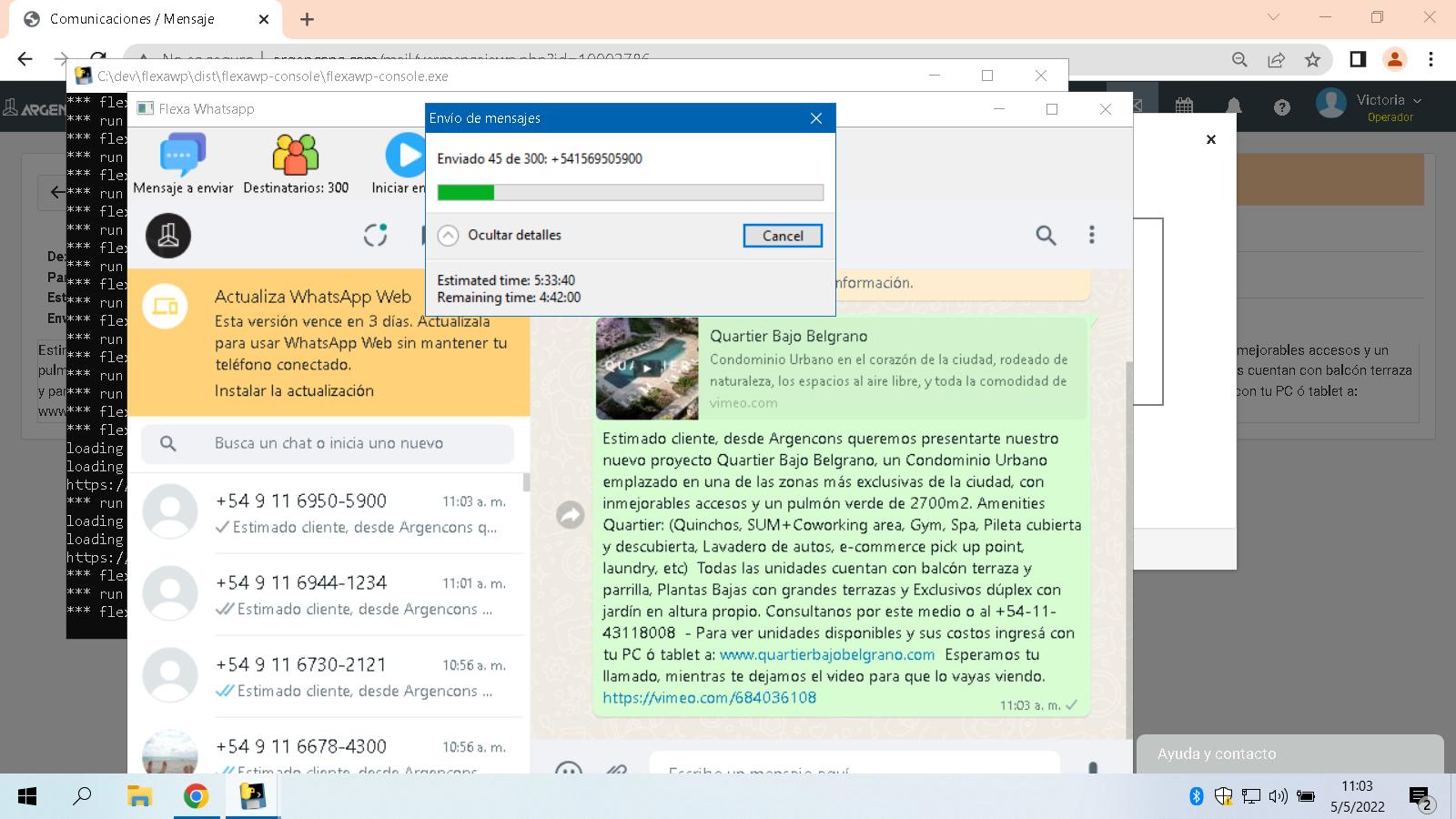The height and width of the screenshot is (819, 1456).
Task: Open the vimeo.com/684036108 link
Action: coord(709,698)
